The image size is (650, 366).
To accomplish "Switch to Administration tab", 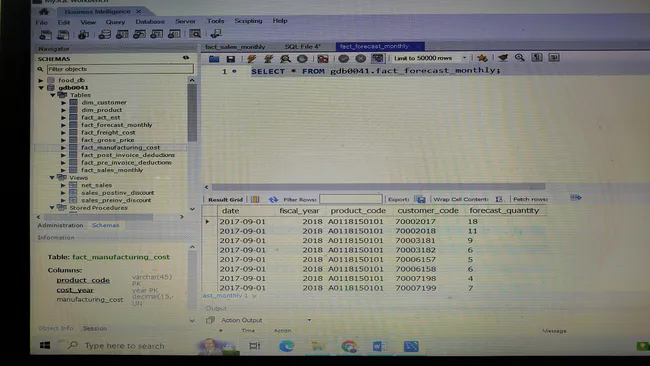I will pyautogui.click(x=61, y=225).
